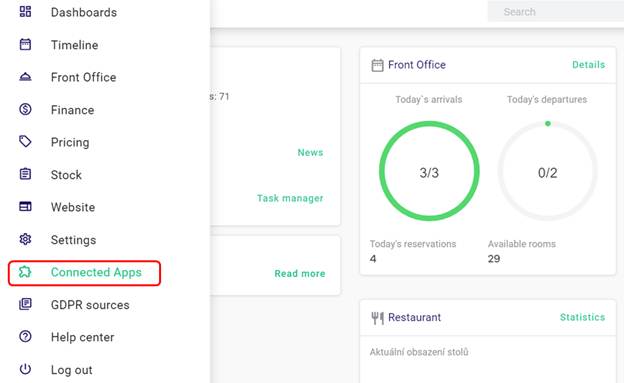Open Settings from the sidebar
The height and width of the screenshot is (383, 624).
(73, 240)
